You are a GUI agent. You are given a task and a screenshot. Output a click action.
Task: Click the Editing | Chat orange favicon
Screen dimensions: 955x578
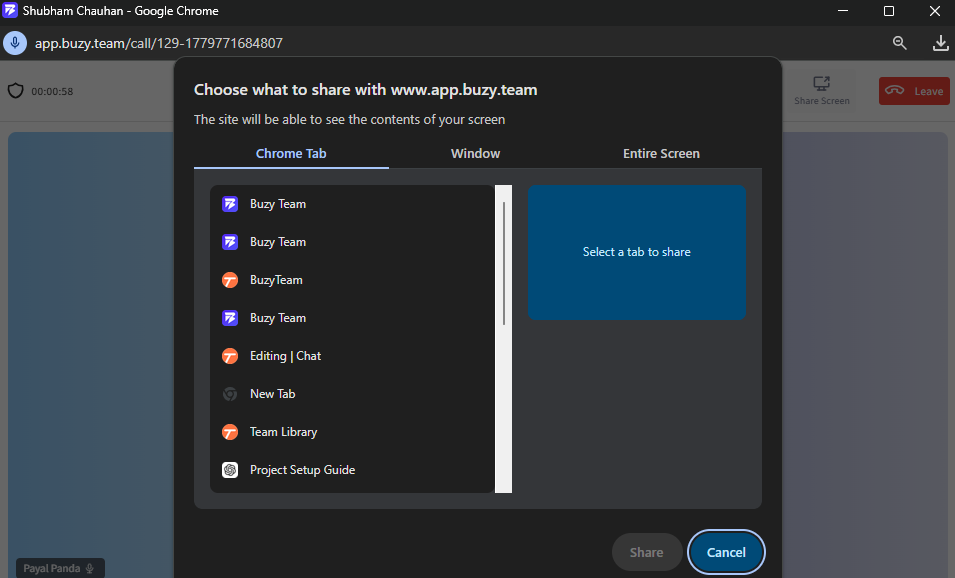[x=230, y=356]
